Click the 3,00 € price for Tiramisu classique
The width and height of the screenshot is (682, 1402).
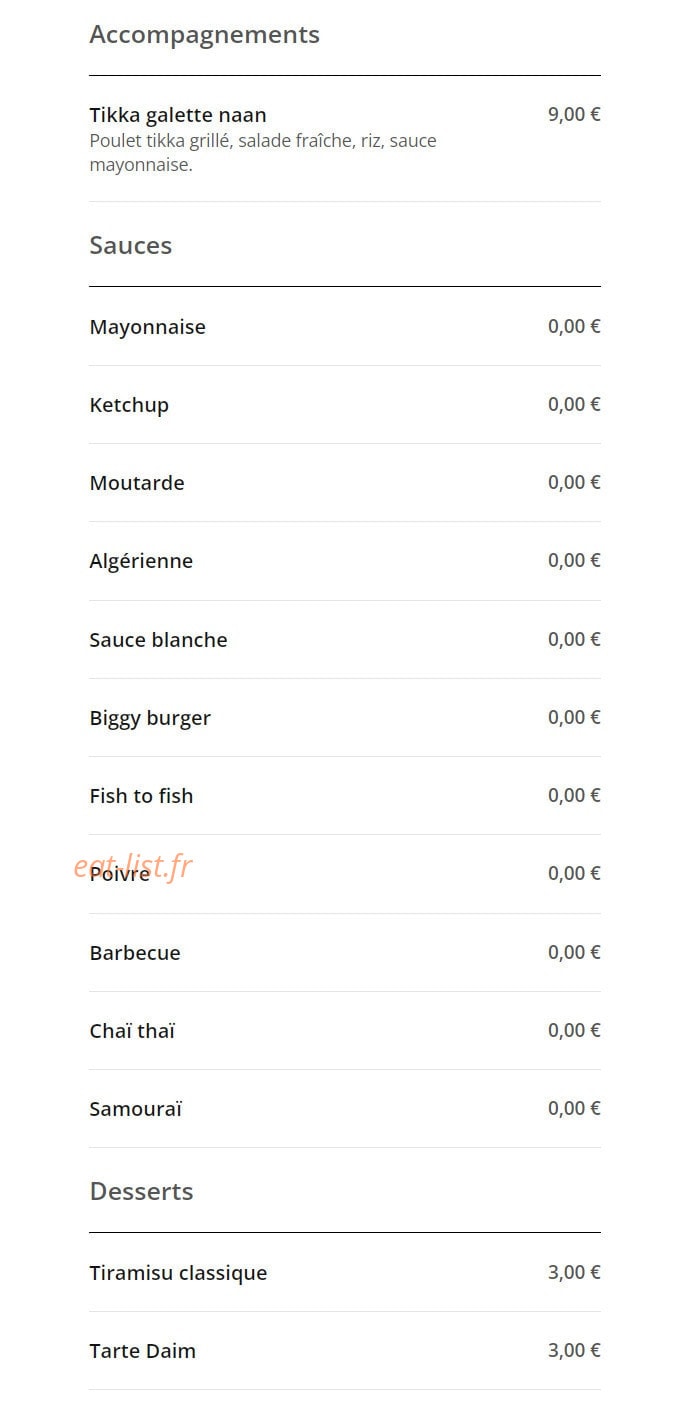pos(574,1272)
